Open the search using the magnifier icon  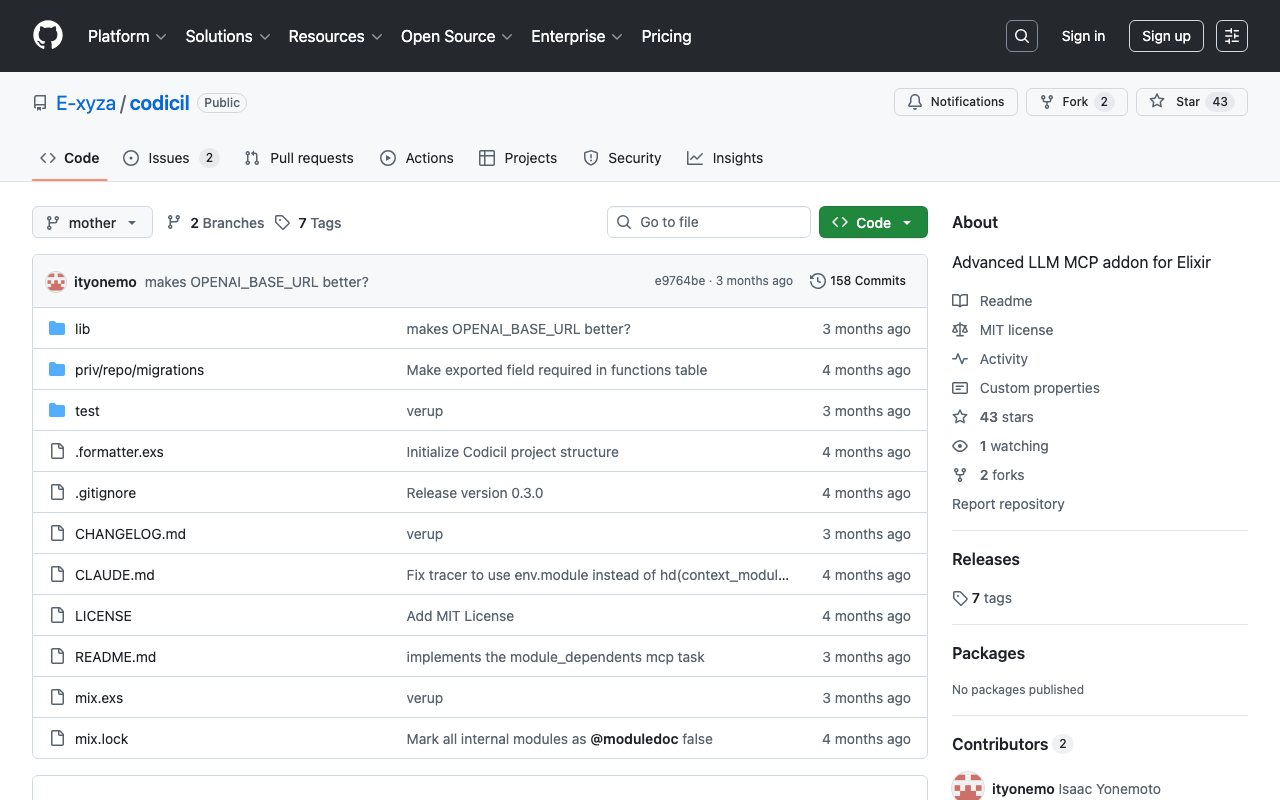point(1021,35)
